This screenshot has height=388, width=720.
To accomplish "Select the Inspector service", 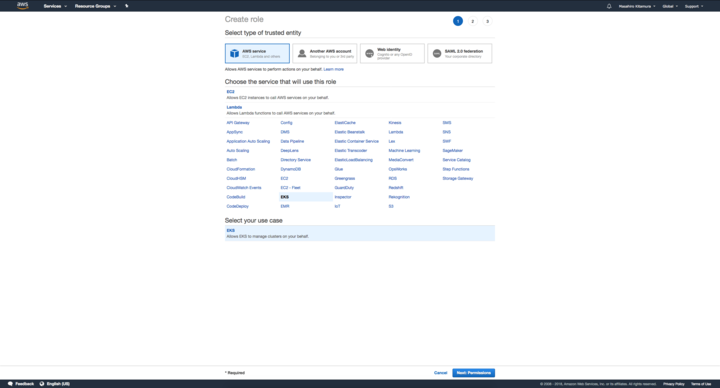I will click(x=343, y=197).
